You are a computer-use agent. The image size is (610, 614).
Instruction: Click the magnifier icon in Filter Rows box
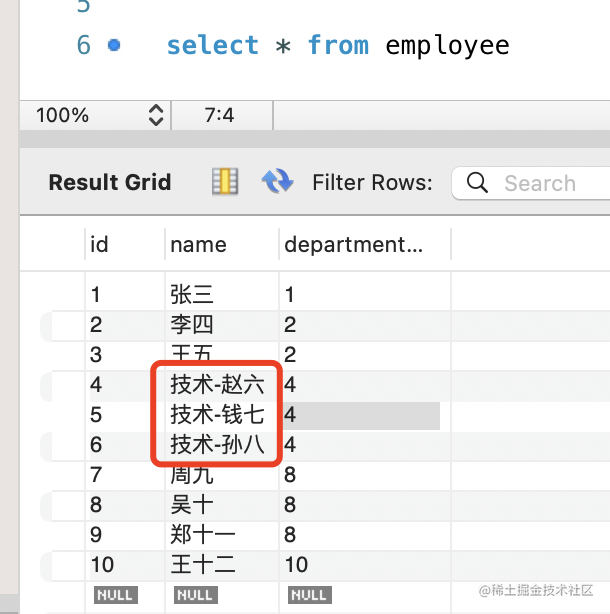tap(478, 183)
